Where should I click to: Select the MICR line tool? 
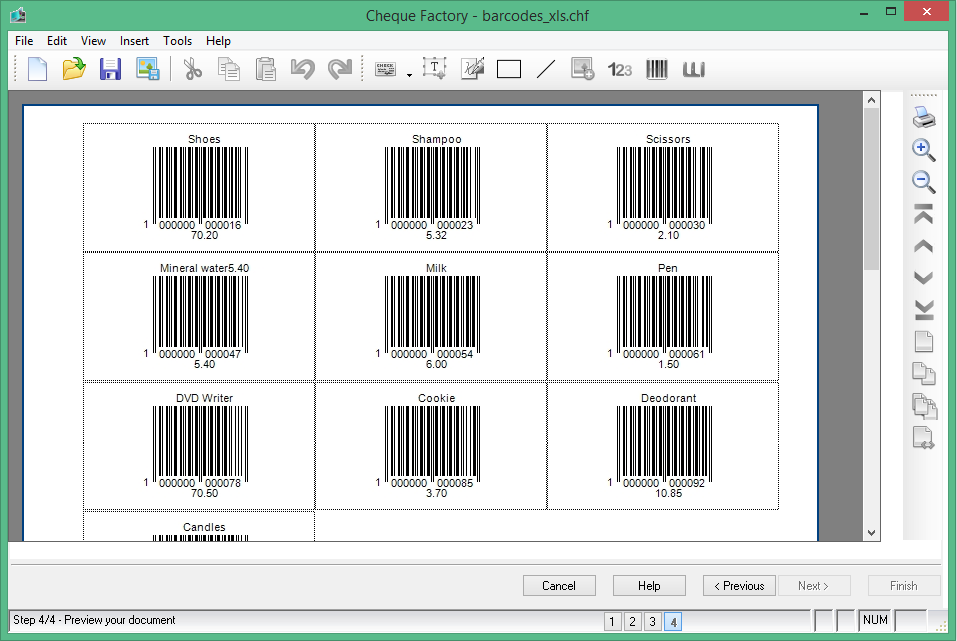(x=694, y=70)
